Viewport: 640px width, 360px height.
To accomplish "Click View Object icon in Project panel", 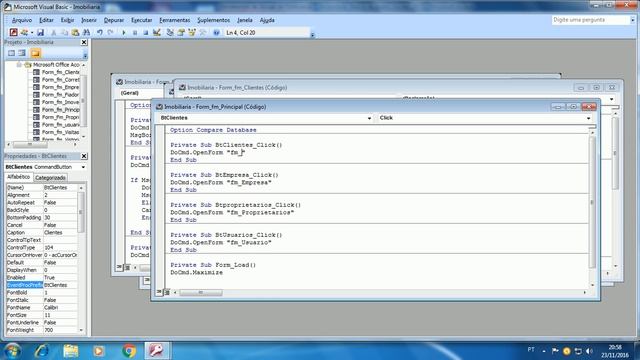I will coord(22,53).
